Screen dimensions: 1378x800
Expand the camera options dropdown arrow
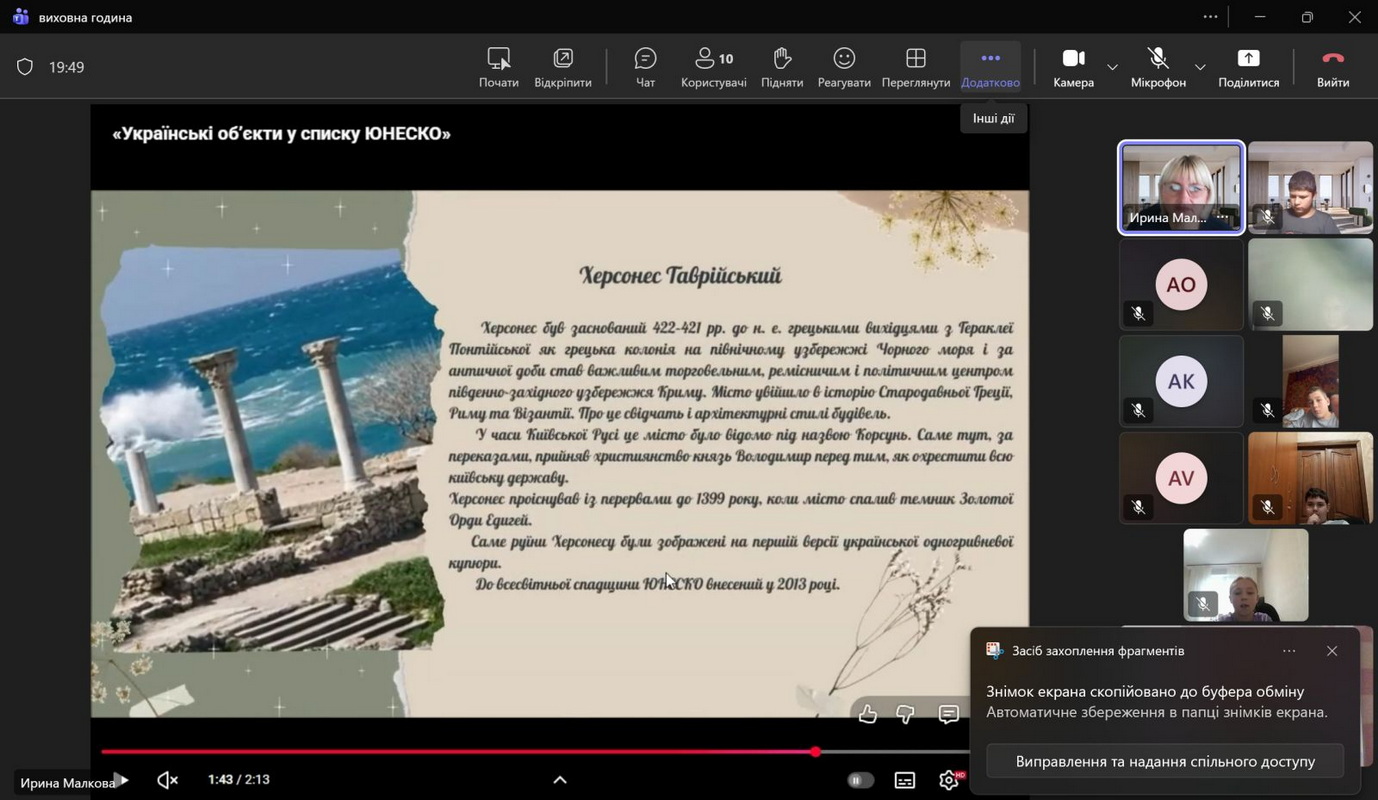1112,67
